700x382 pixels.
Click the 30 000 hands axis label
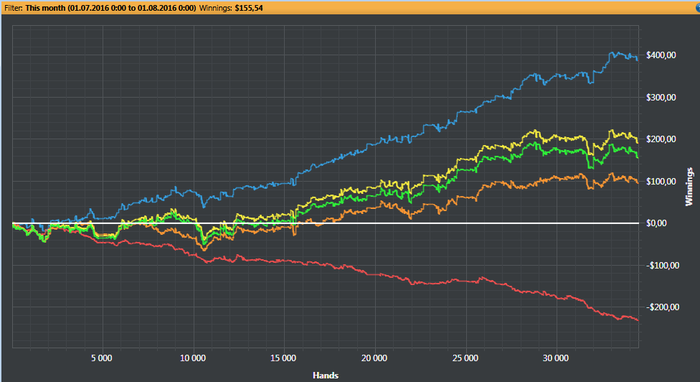[556, 358]
